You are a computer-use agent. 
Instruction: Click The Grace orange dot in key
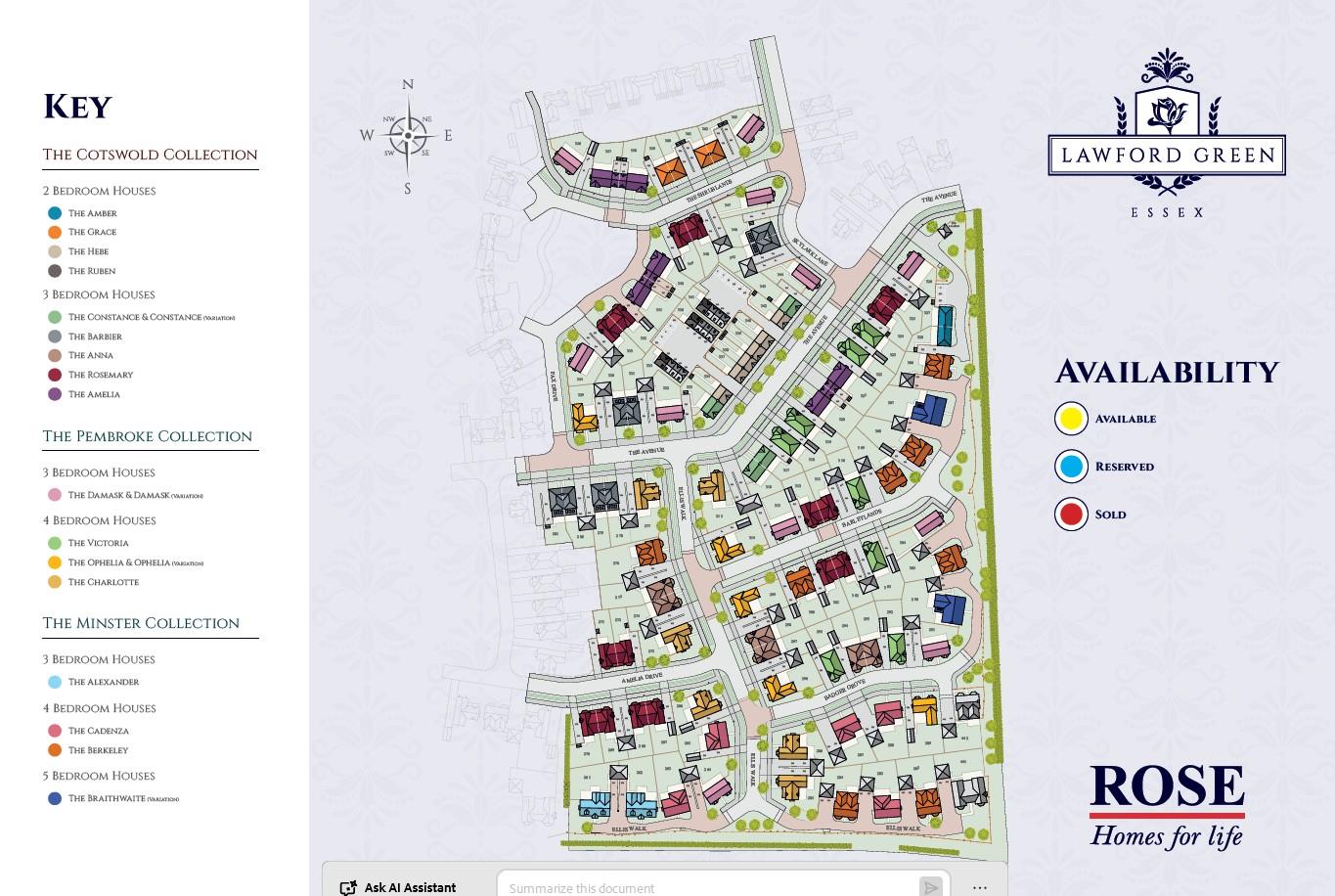click(x=55, y=233)
